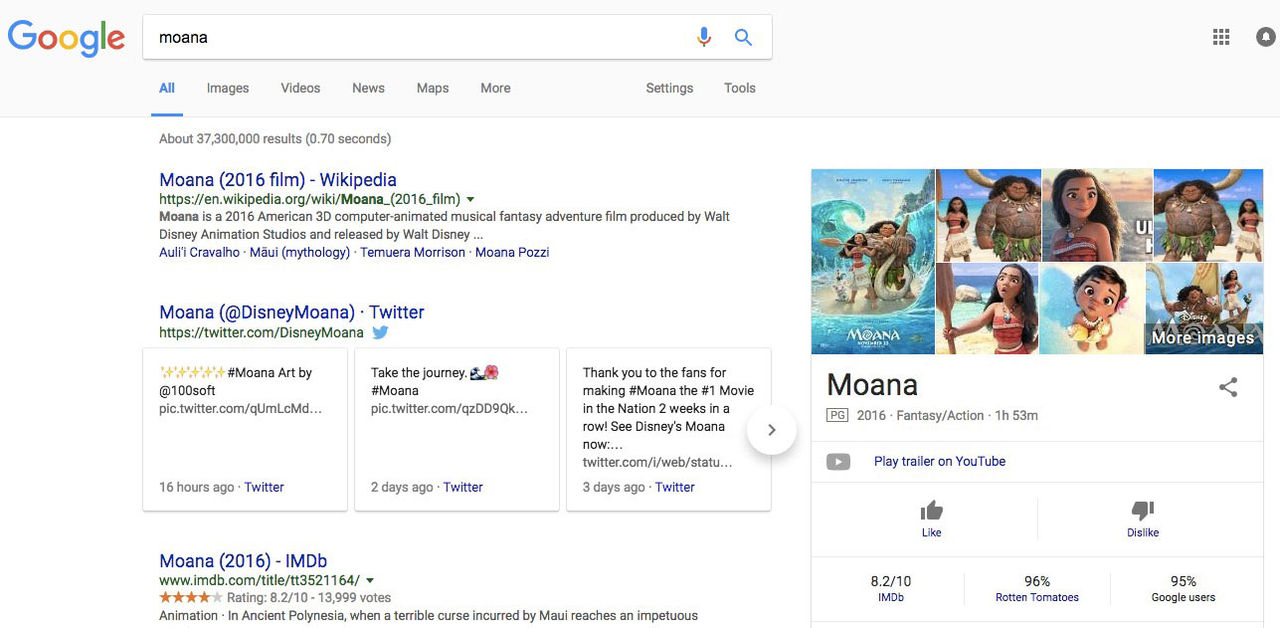The width and height of the screenshot is (1280, 628).
Task: Click the thumbs down Dislike icon
Action: click(1143, 510)
